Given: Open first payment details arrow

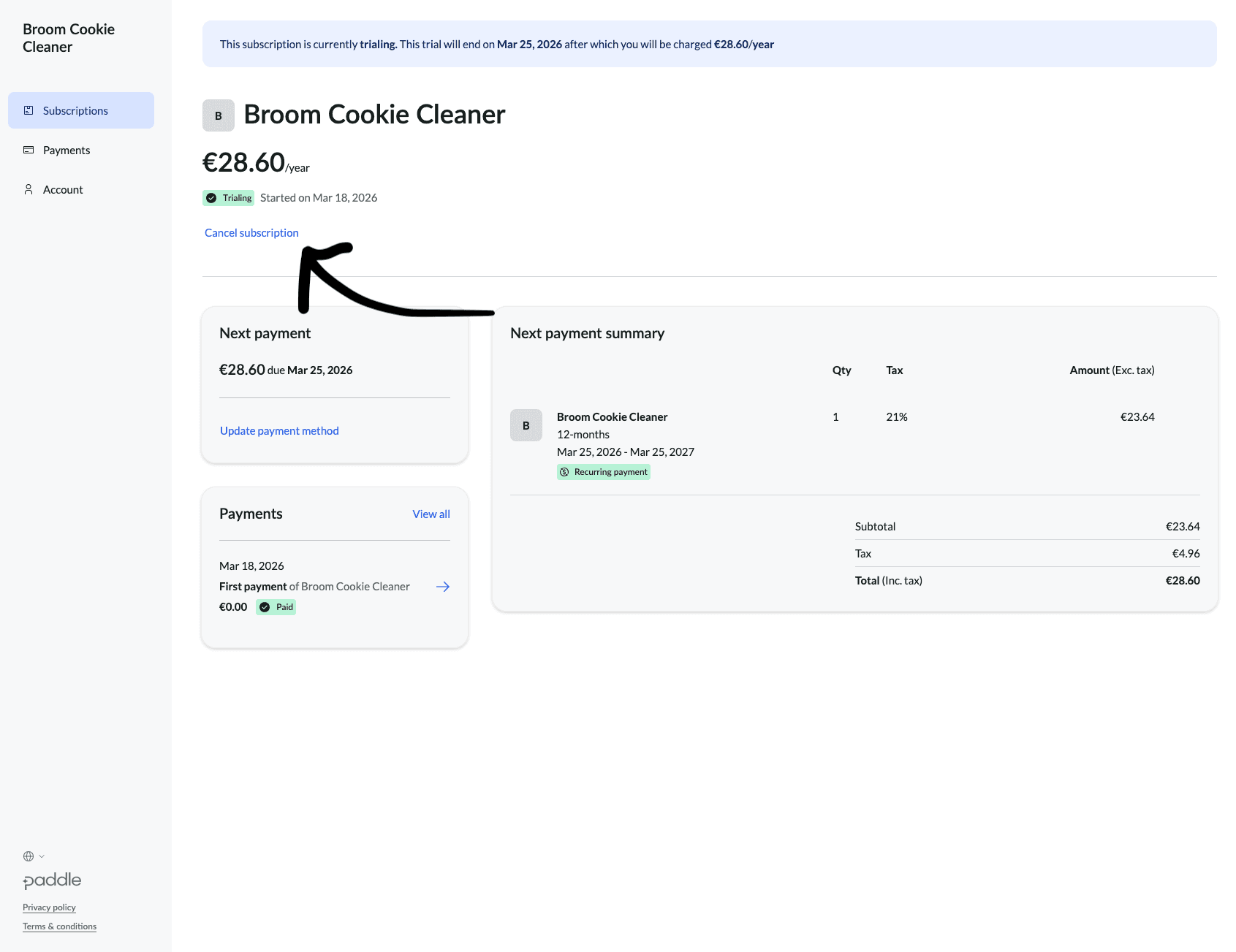Looking at the screenshot, I should (443, 587).
